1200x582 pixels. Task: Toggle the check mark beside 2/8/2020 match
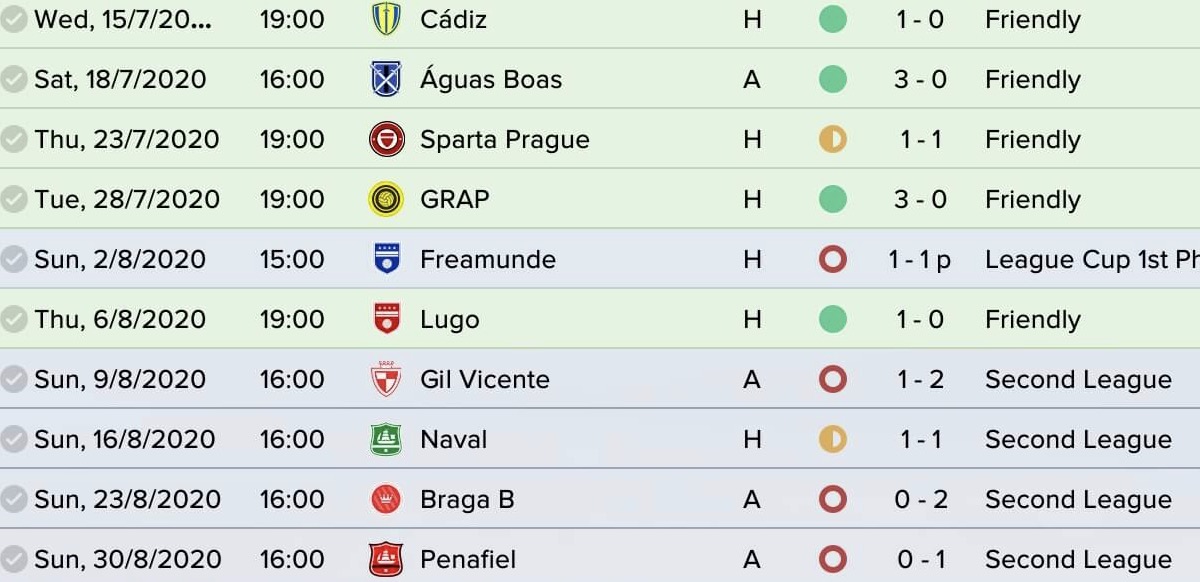(x=14, y=260)
